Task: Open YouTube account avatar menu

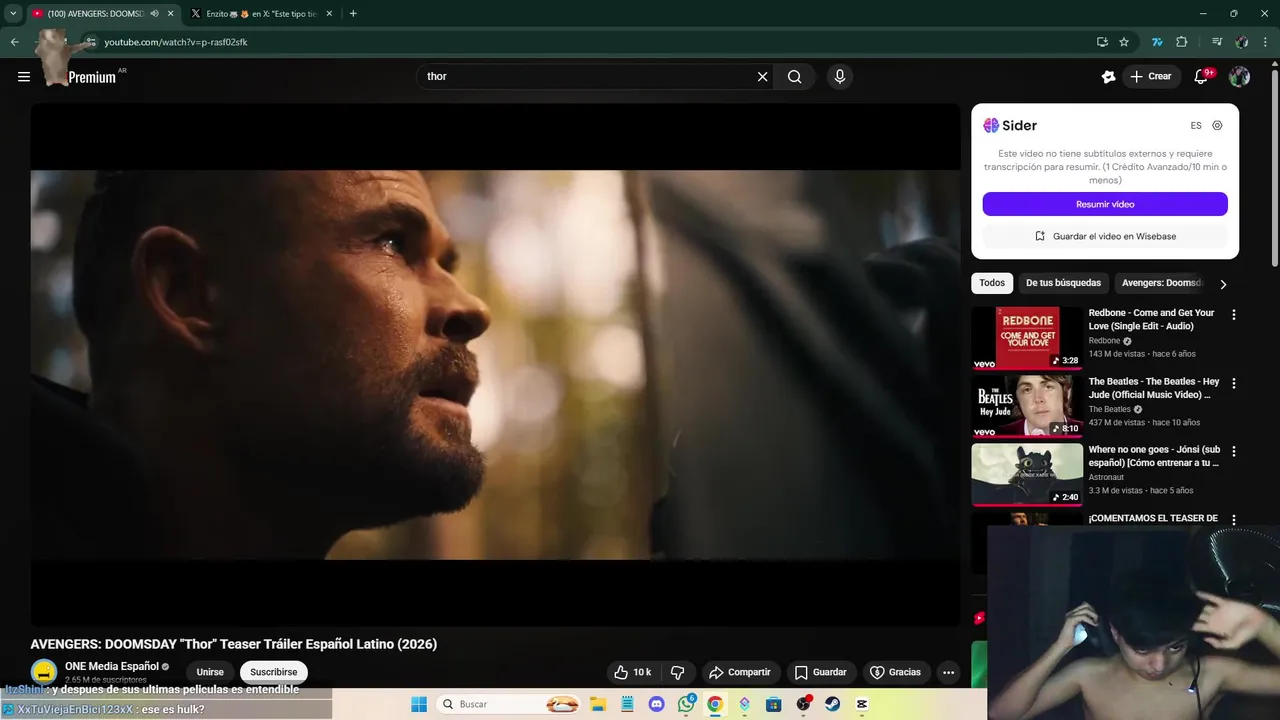Action: (x=1239, y=77)
